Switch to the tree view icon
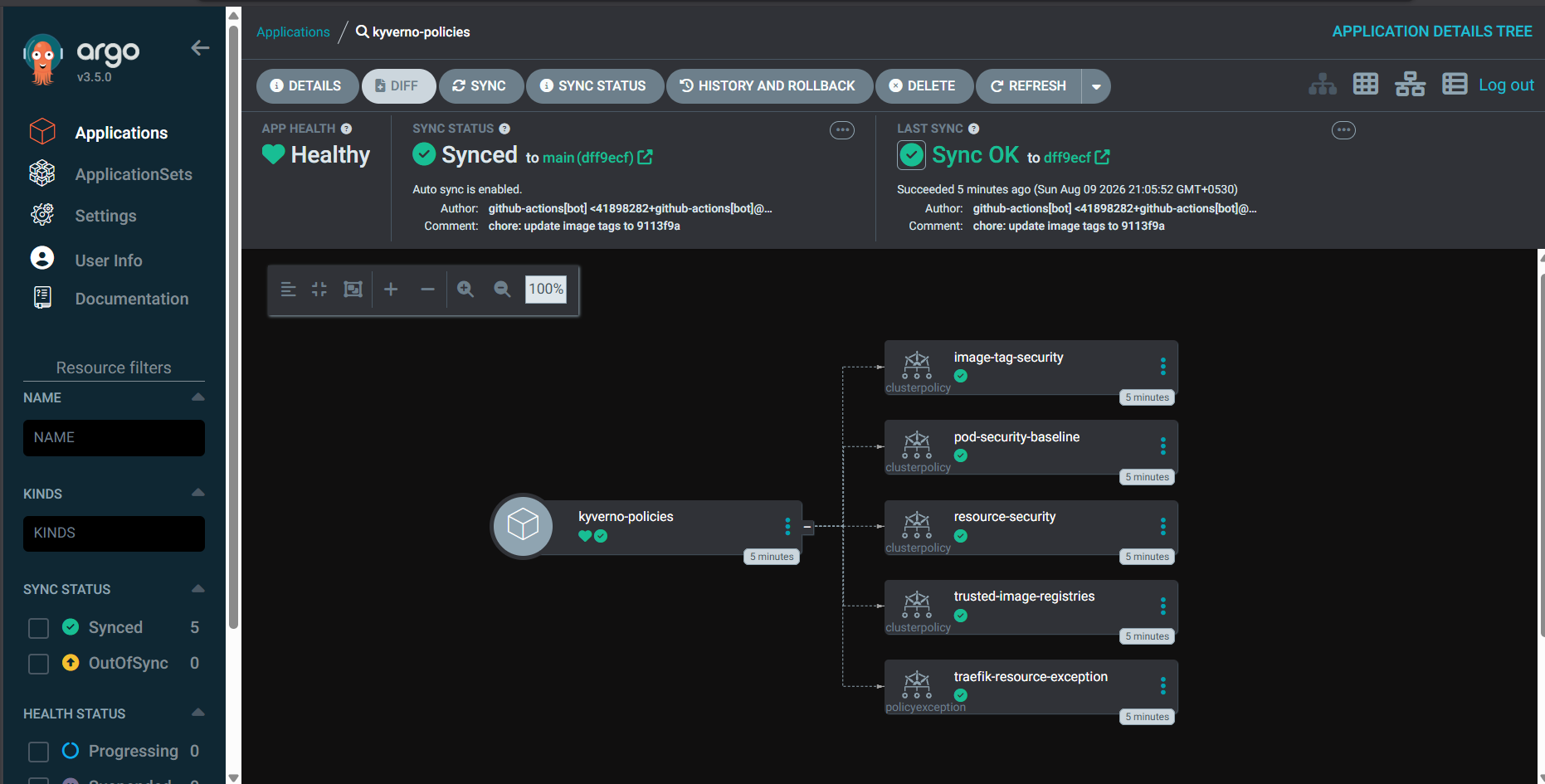1545x784 pixels. pyautogui.click(x=1323, y=85)
